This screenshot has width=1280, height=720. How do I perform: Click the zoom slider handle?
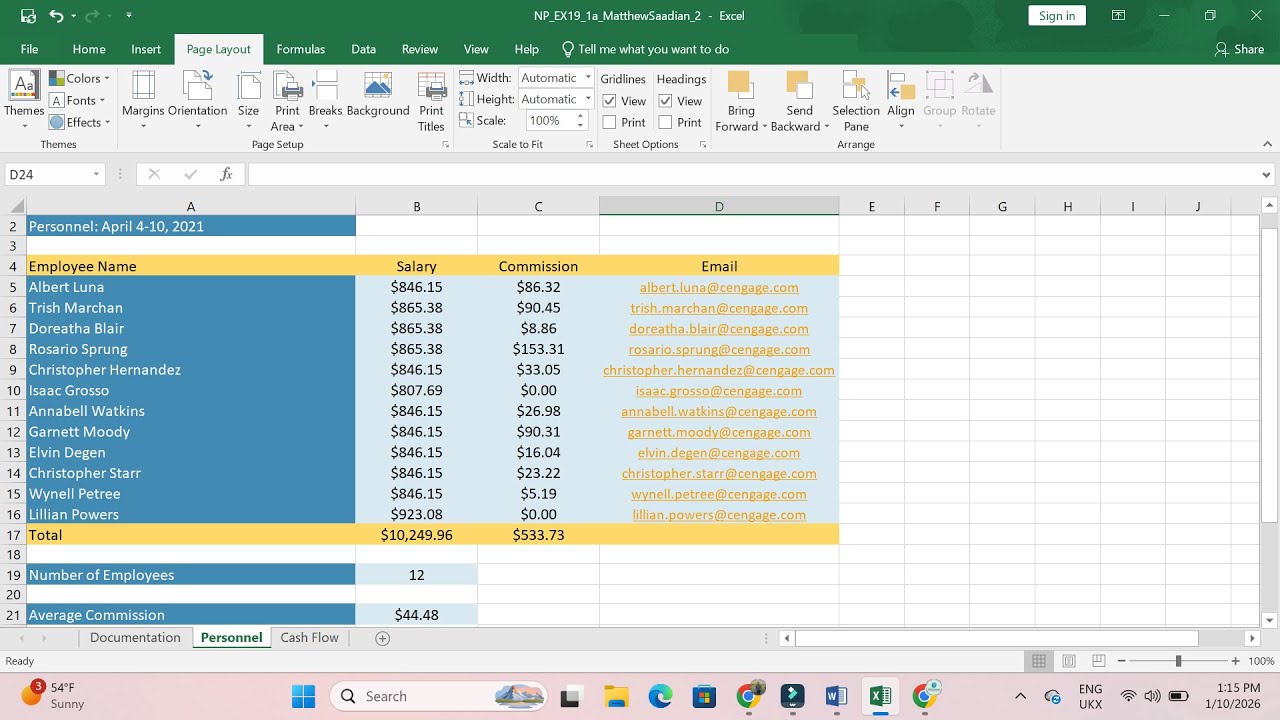coord(1178,661)
